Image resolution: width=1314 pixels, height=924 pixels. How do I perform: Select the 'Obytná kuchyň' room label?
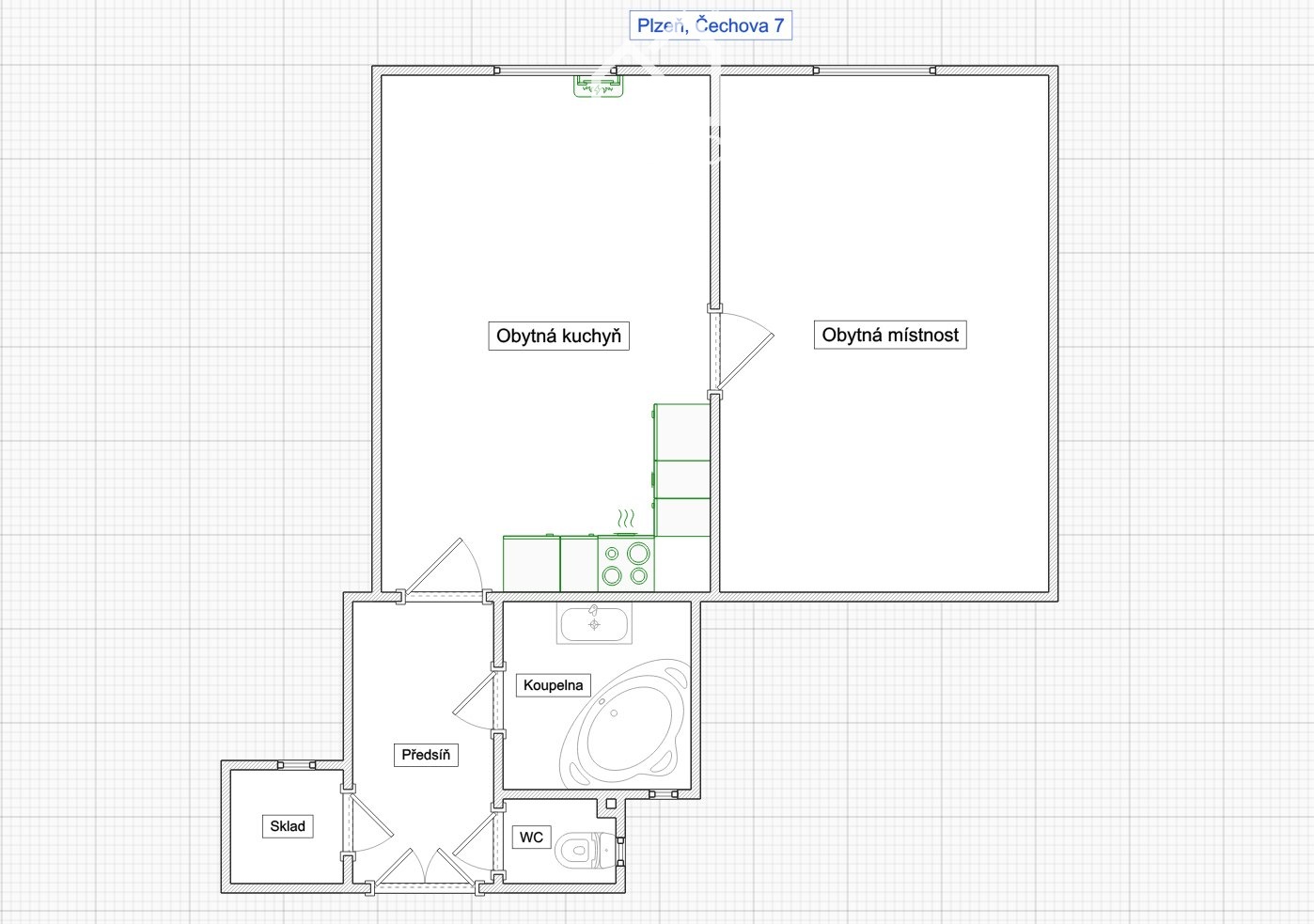point(558,336)
